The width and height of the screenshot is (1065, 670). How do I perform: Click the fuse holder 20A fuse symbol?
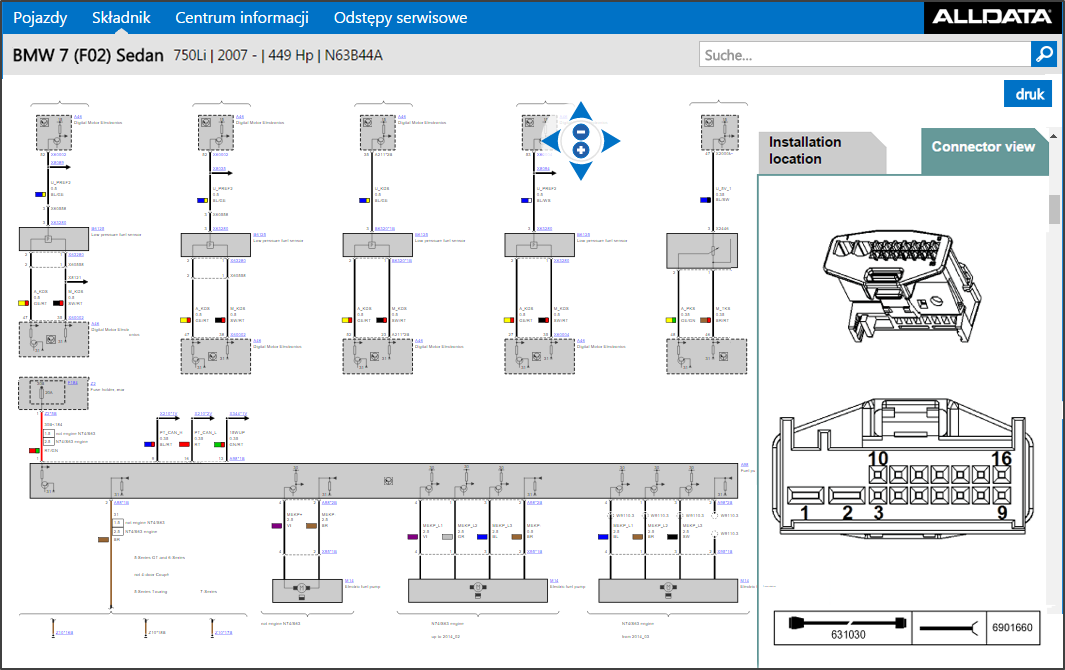[43, 393]
